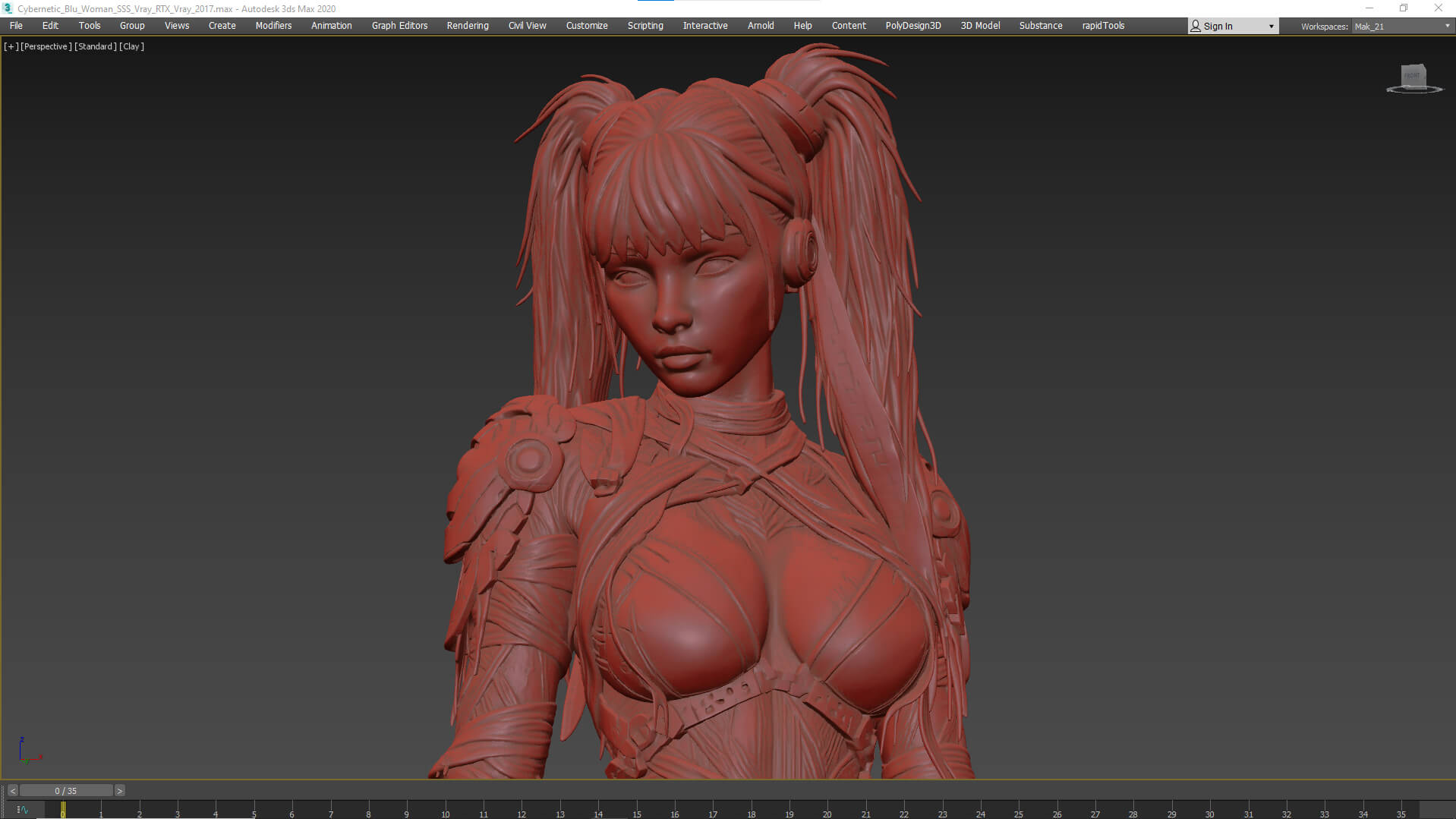
Task: Open the Arnold menu
Action: (x=761, y=26)
